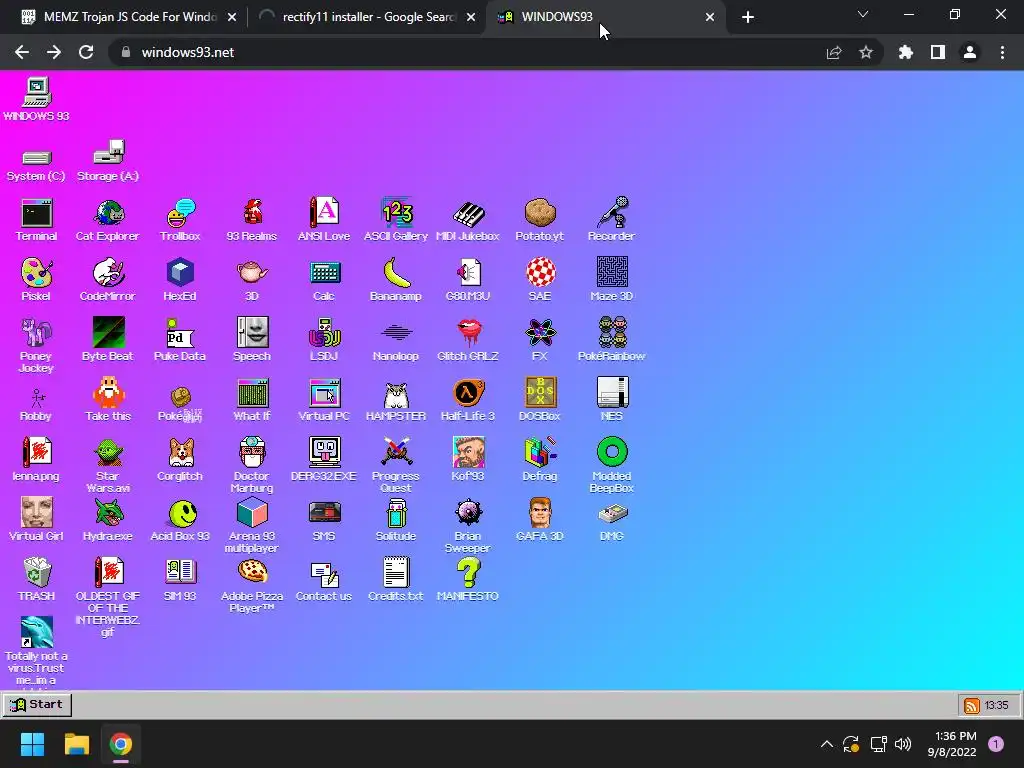Image resolution: width=1024 pixels, height=768 pixels.
Task: Launch MIDI Jukebox icon
Action: (468, 220)
